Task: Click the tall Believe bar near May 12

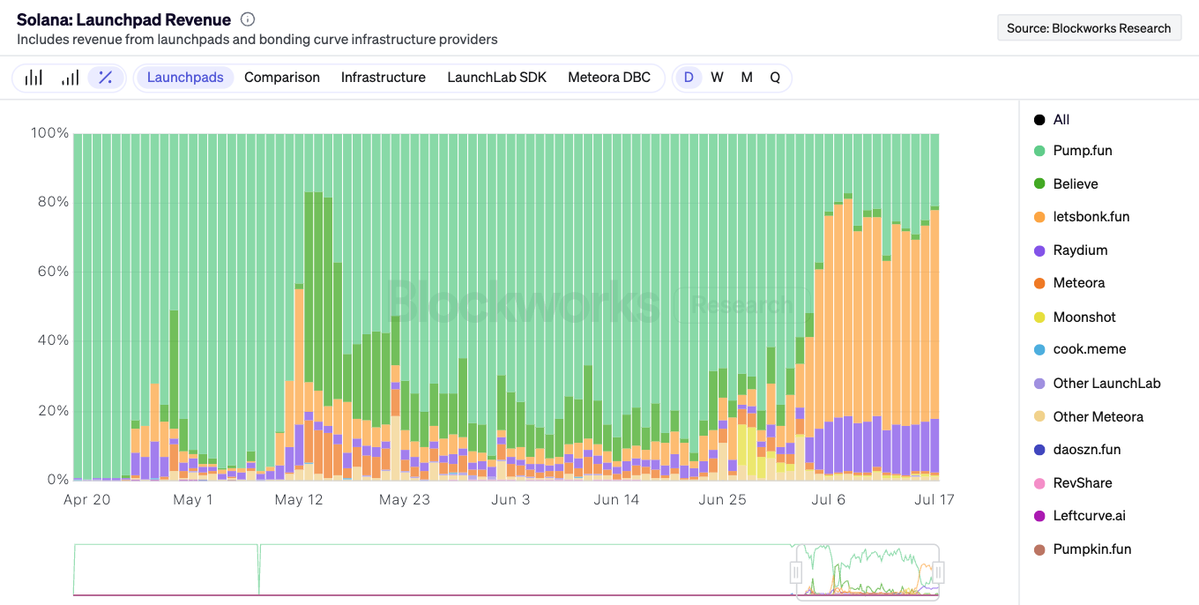Action: [x=309, y=287]
